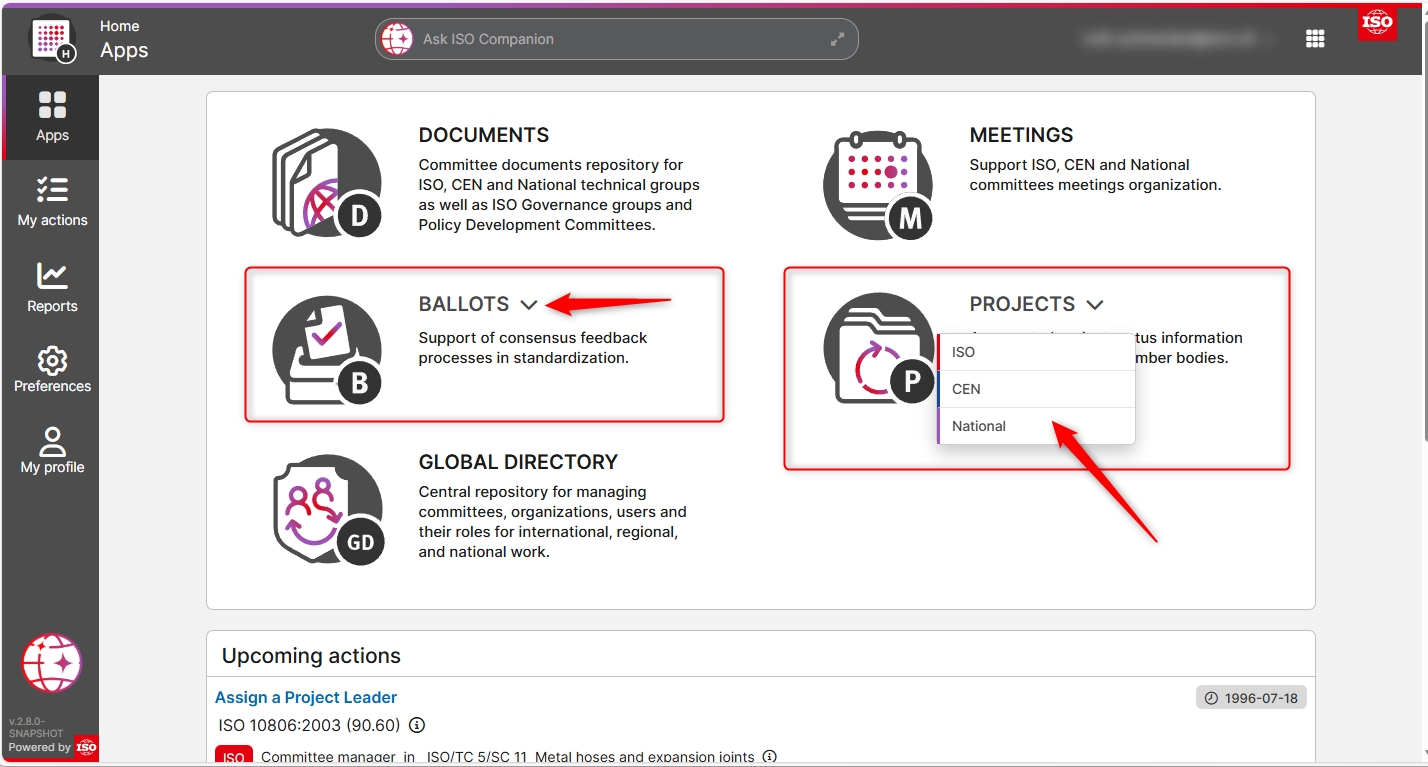1428x767 pixels.
Task: Click the ISO logo beside Powered by
Action: pos(86,747)
